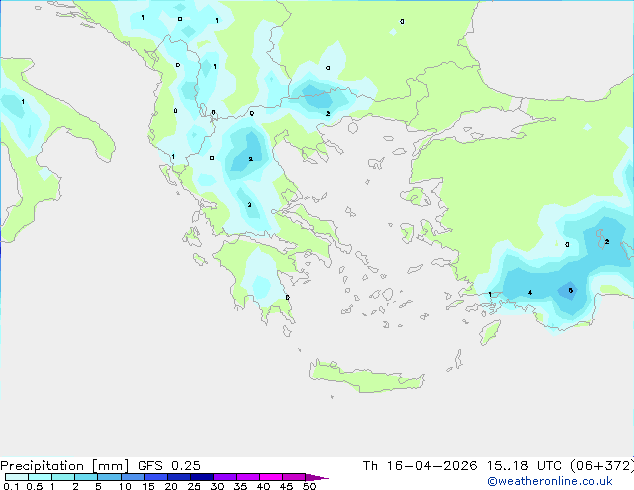Click the legend tick label '0.1'

pos(11,486)
